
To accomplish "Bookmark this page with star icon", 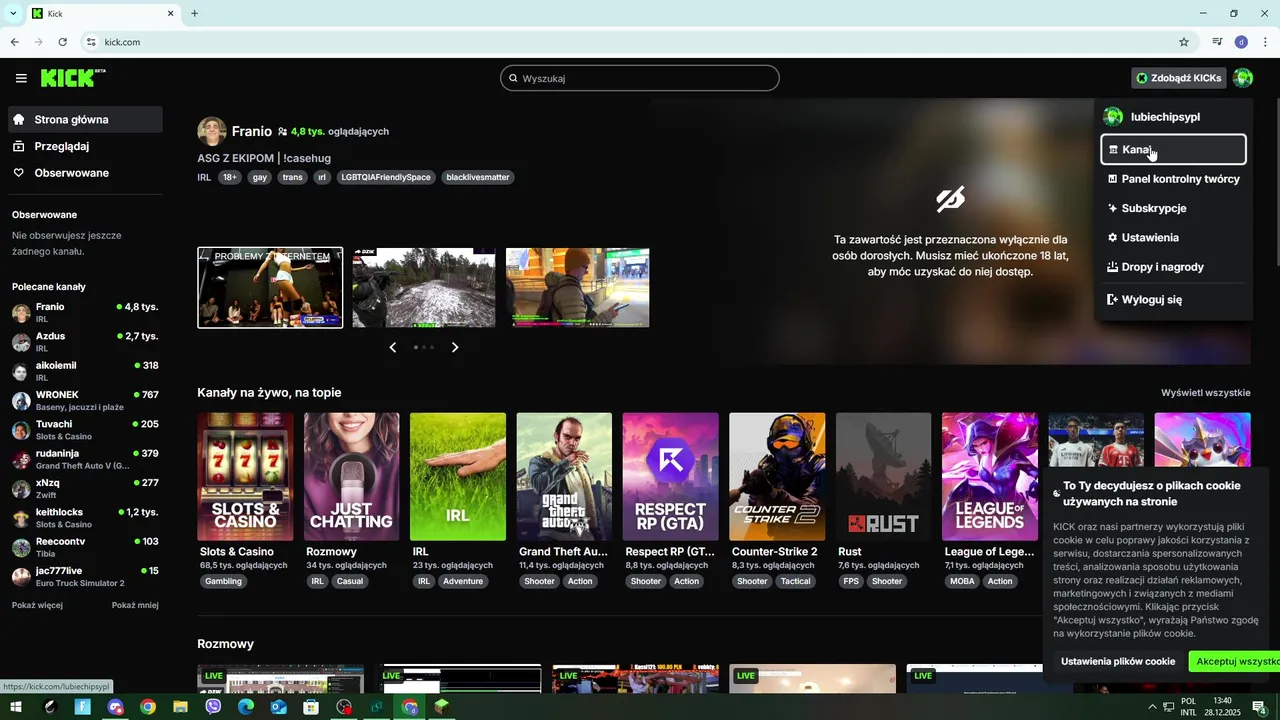I will pos(1184,42).
